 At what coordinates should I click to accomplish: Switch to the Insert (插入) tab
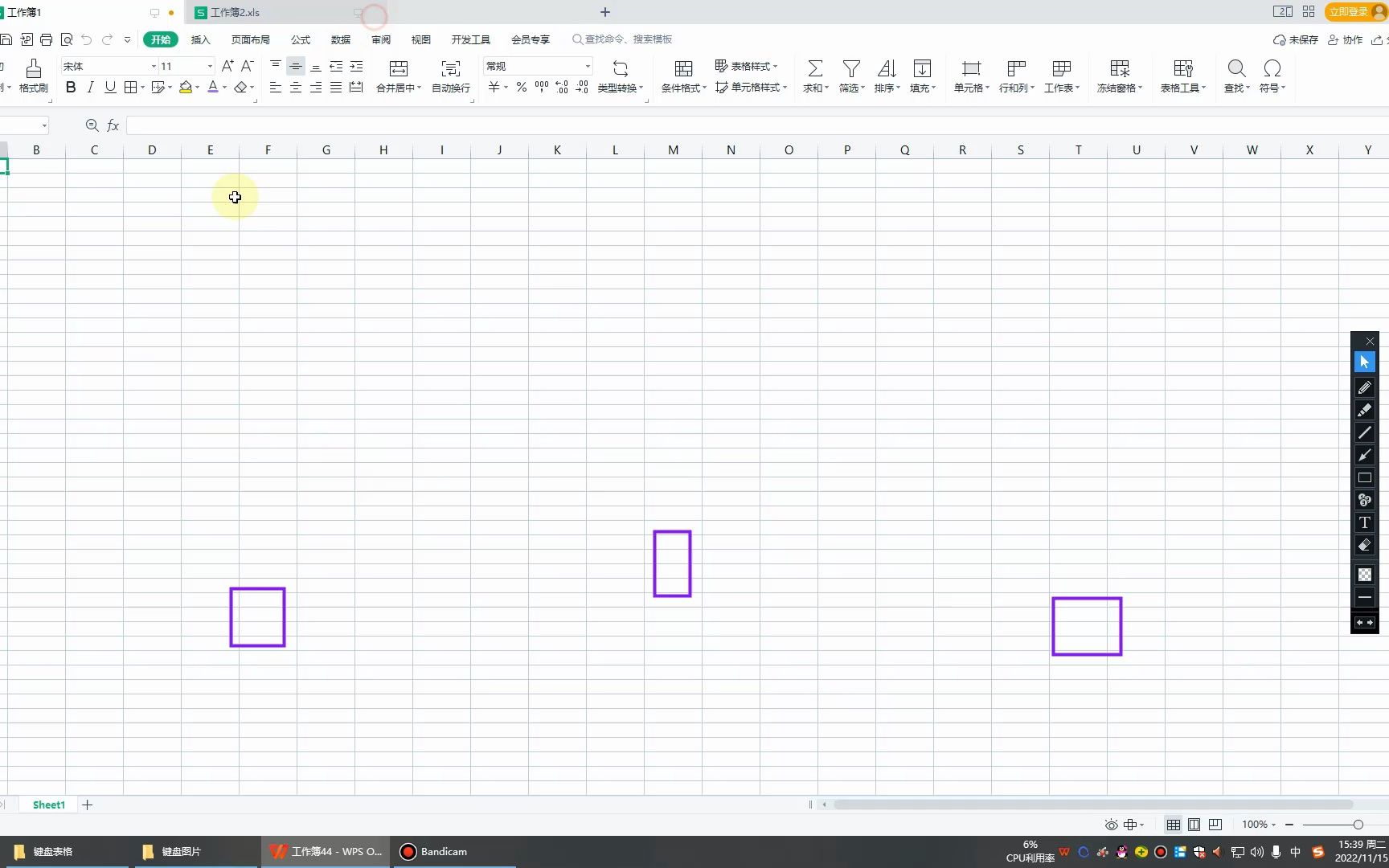click(200, 39)
